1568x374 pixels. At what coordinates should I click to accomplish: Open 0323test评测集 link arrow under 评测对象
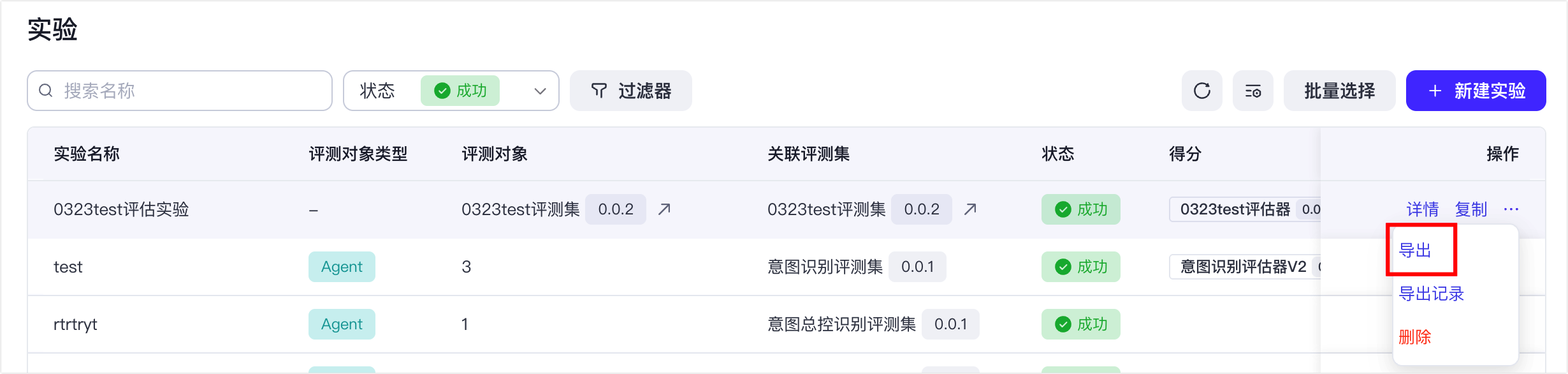coord(664,209)
